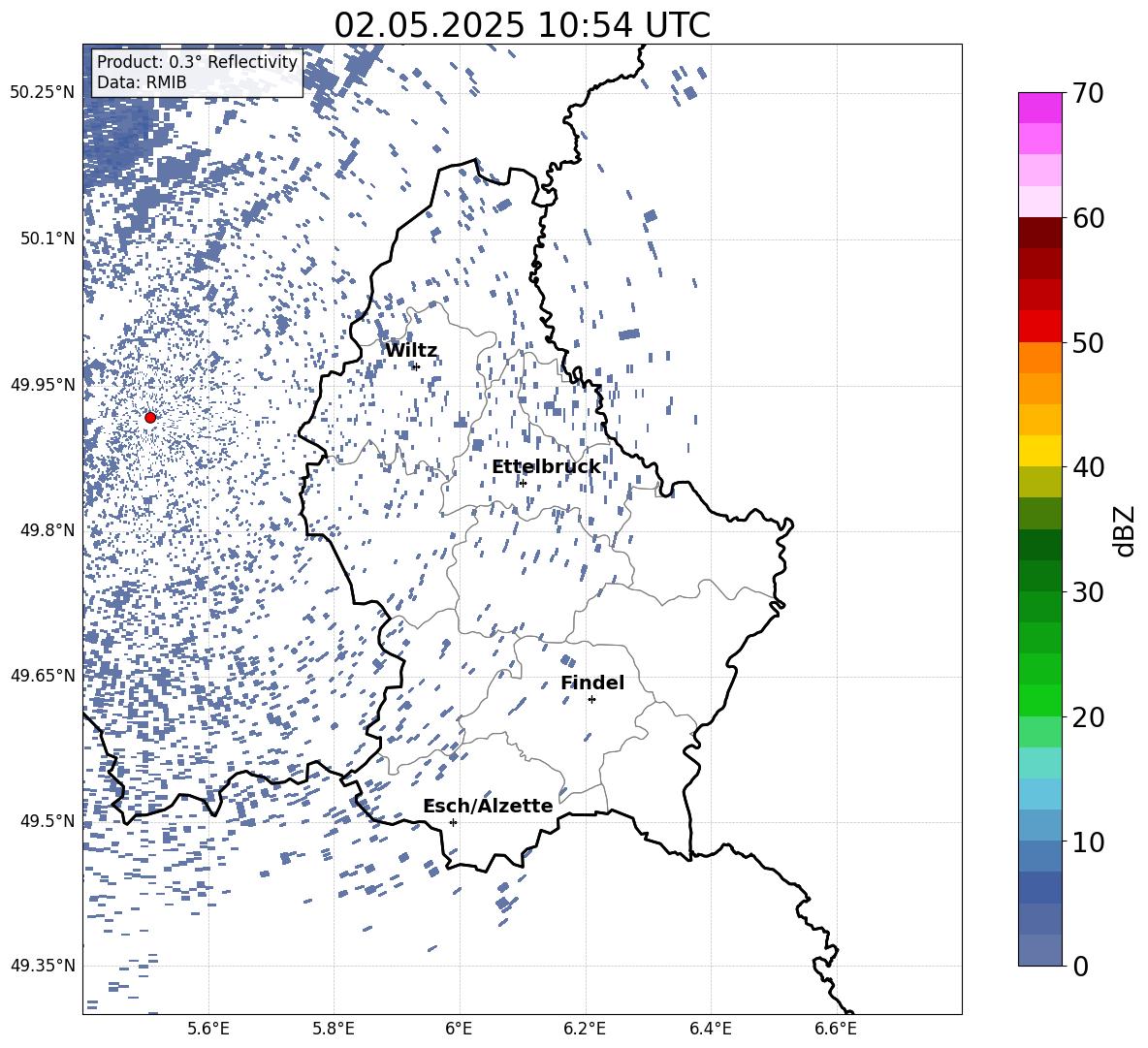Click the title 02.05.2025 10:54 UTC

pos(522,25)
